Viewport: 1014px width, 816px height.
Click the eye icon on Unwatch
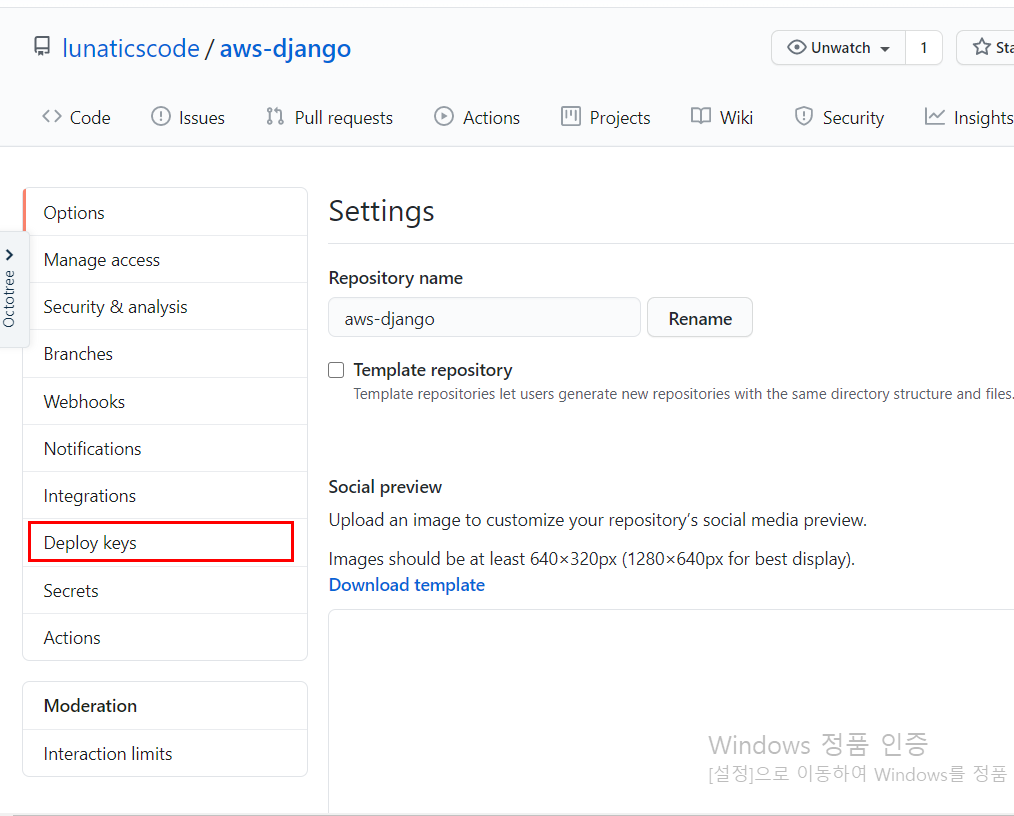click(x=797, y=47)
